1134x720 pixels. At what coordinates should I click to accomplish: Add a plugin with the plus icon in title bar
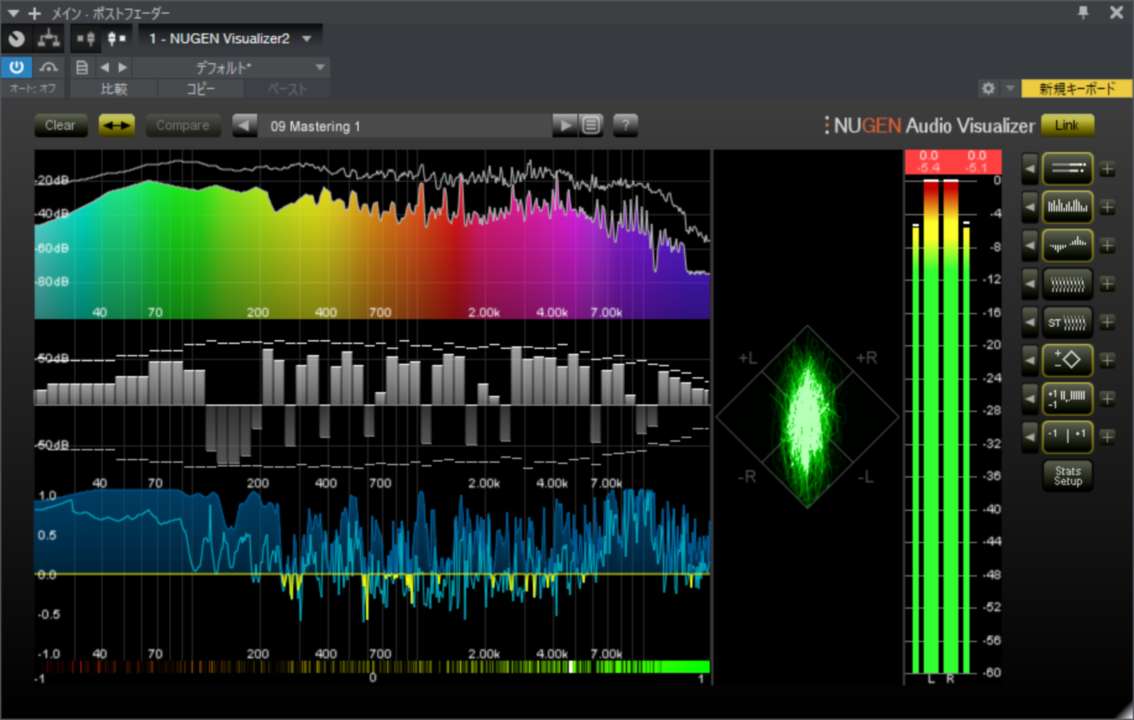[35, 13]
